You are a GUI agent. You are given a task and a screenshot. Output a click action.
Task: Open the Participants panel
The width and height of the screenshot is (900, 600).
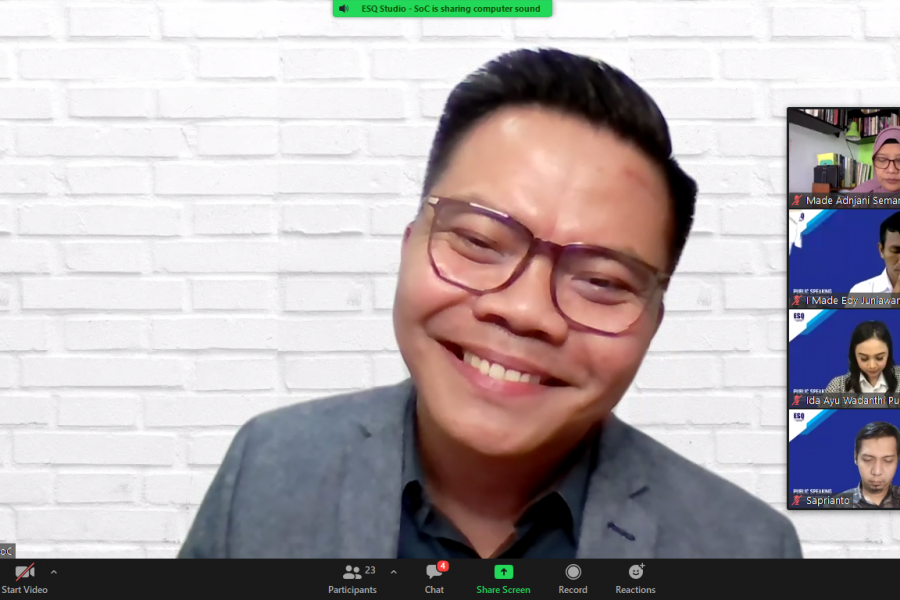[x=352, y=572]
